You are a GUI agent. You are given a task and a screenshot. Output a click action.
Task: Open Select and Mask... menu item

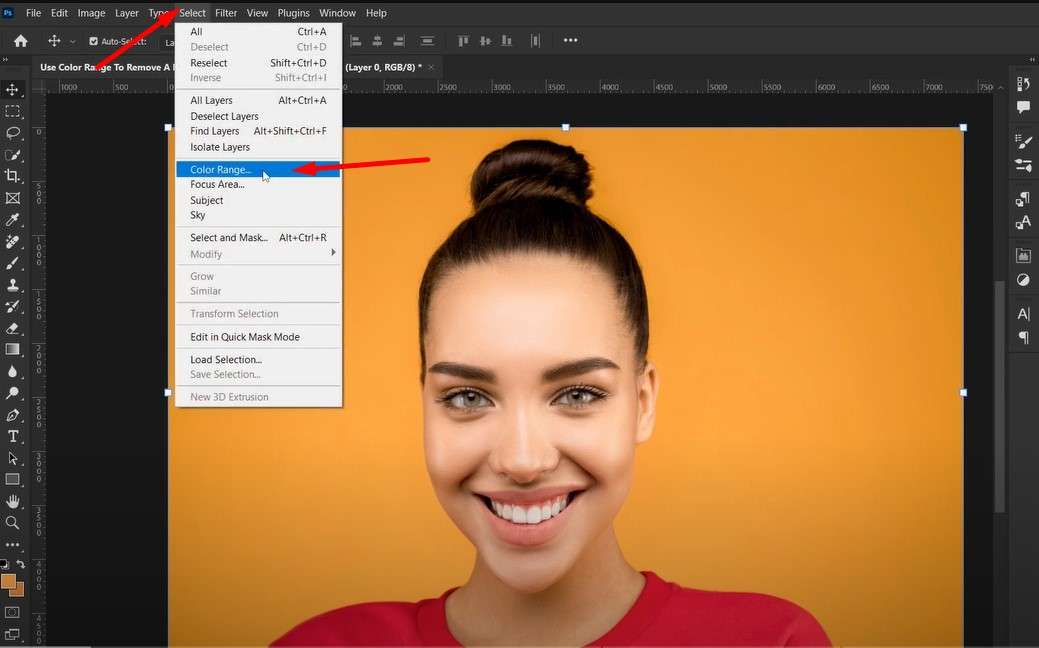point(258,237)
